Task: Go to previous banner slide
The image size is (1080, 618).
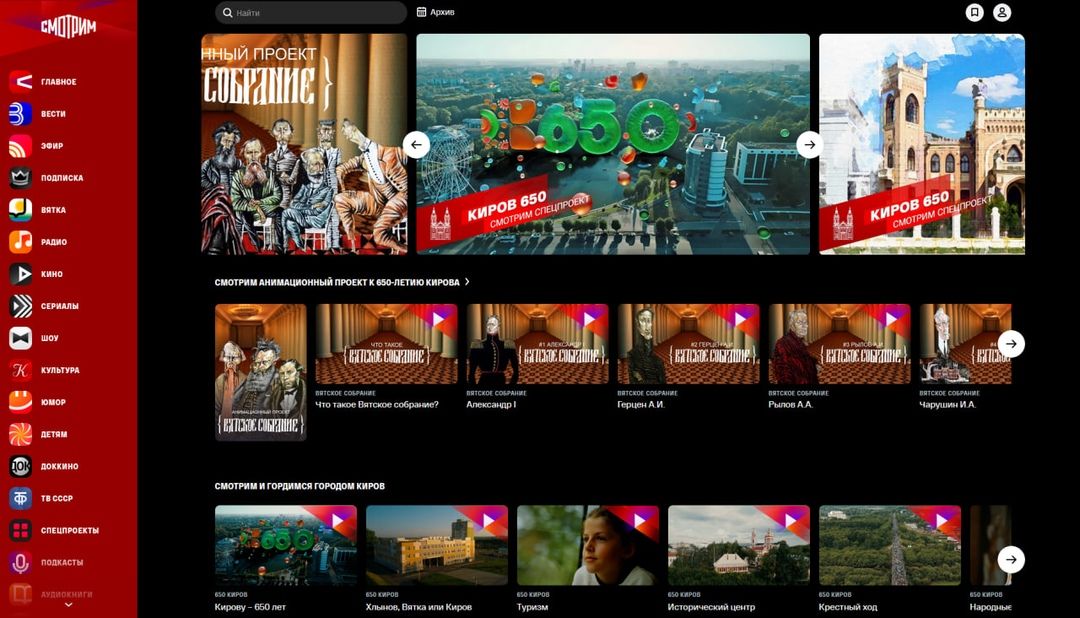Action: point(416,144)
